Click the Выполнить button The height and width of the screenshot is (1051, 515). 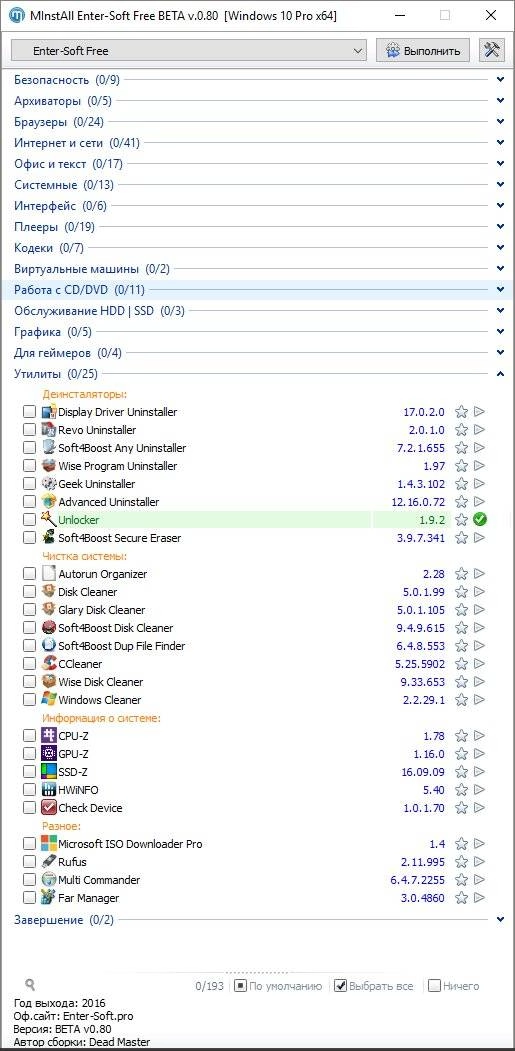[x=422, y=50]
